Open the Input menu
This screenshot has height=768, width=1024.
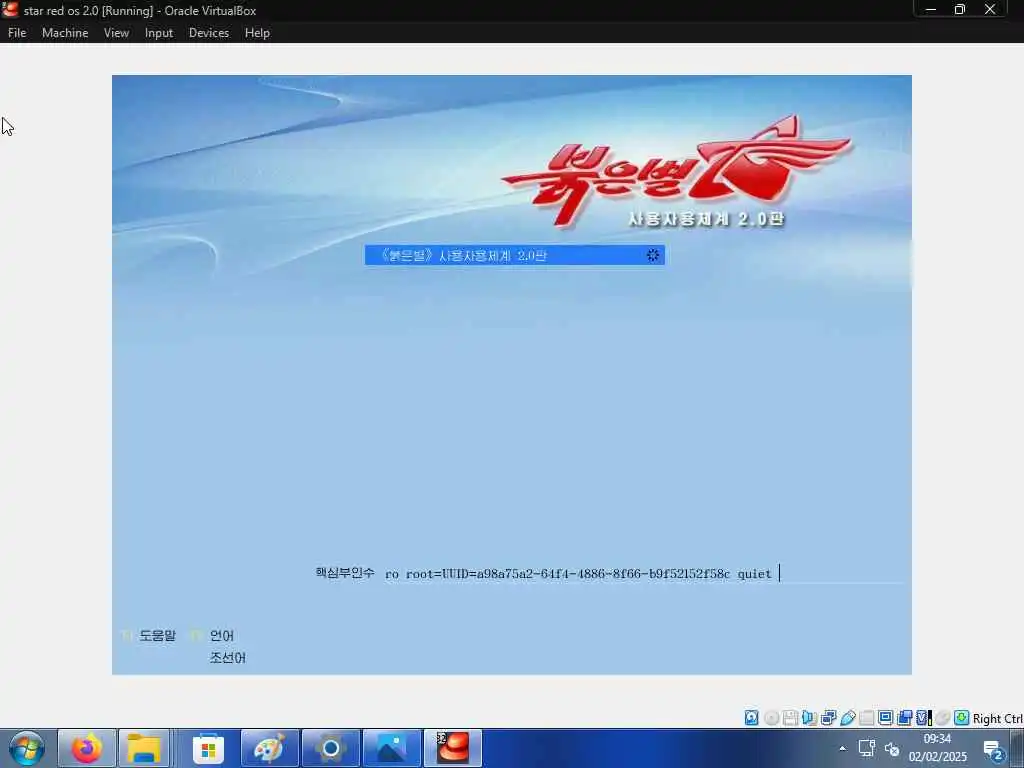(x=159, y=33)
